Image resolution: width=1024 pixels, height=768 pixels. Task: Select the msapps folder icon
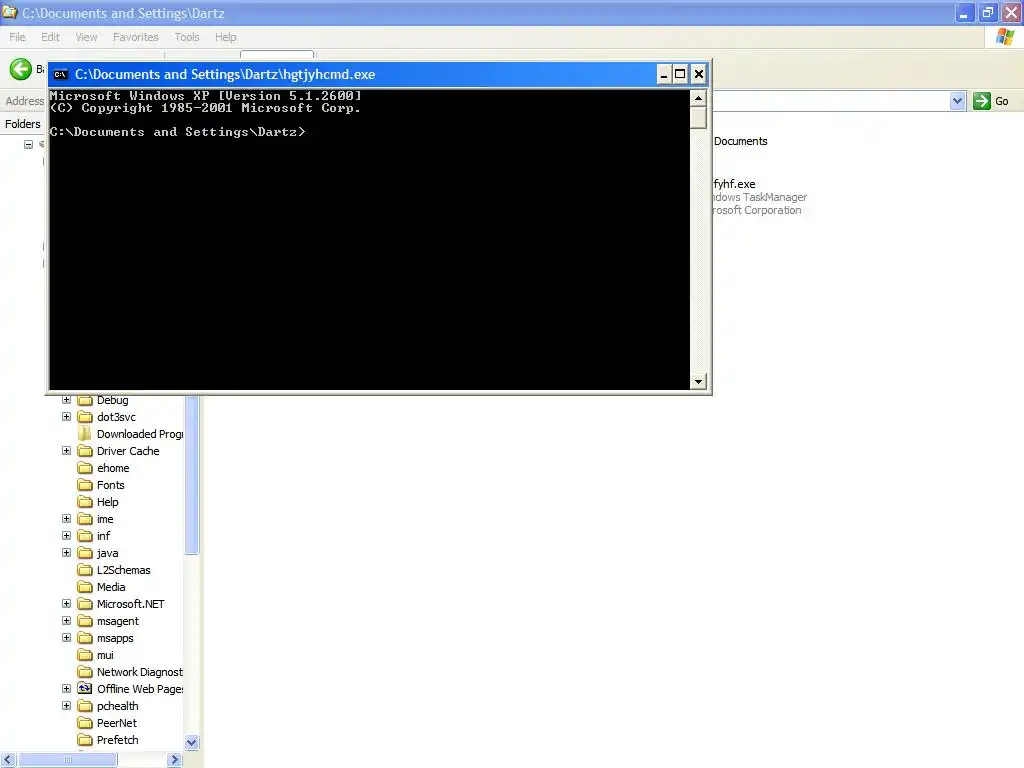(x=85, y=637)
